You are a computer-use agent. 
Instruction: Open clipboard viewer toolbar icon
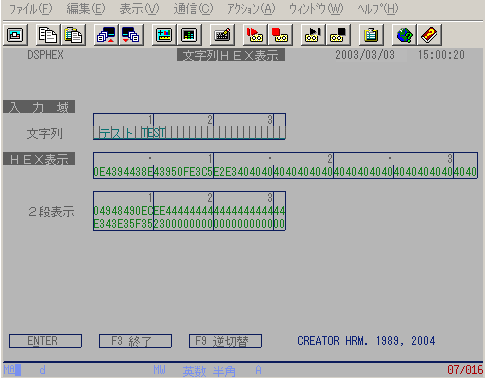371,35
